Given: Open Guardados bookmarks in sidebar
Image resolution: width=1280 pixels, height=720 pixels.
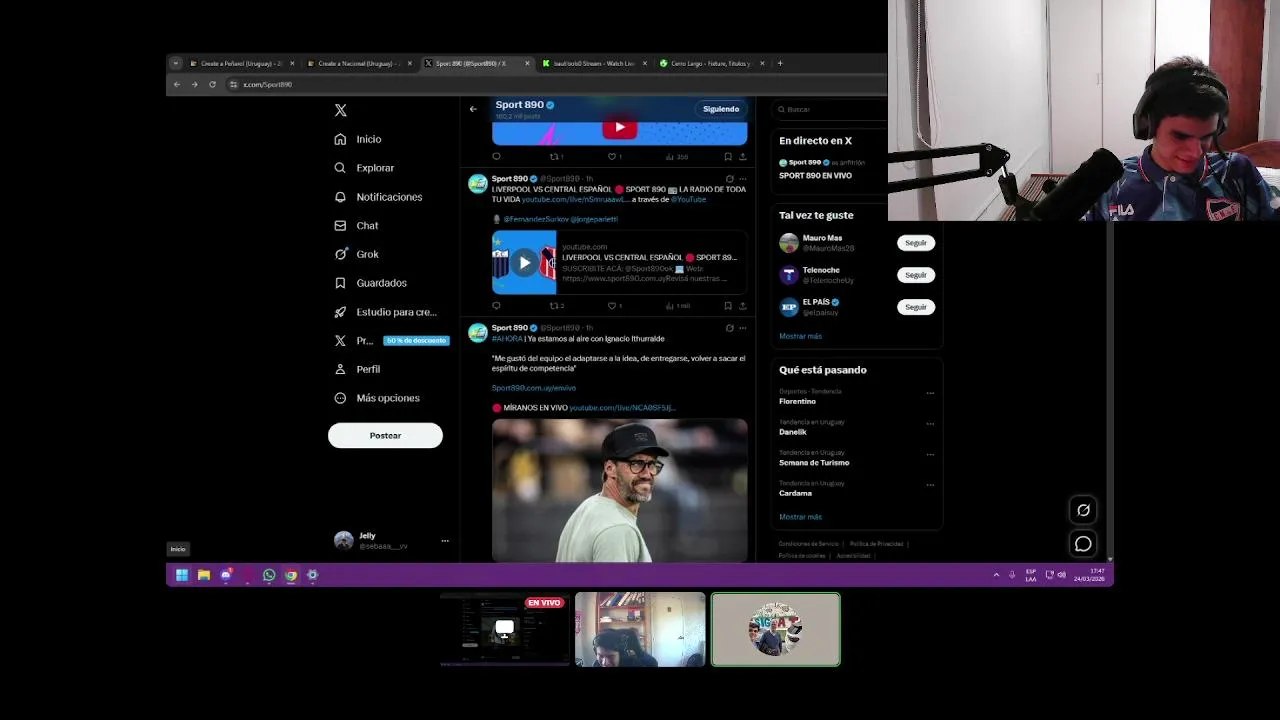Looking at the screenshot, I should click(x=370, y=283).
